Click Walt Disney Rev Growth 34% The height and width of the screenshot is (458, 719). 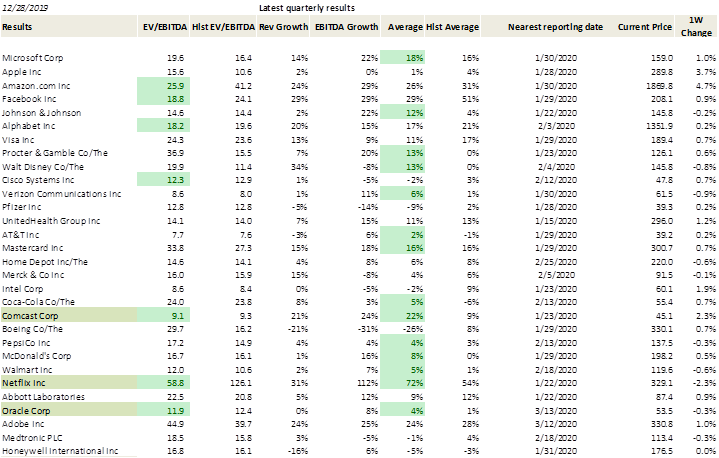pos(299,167)
